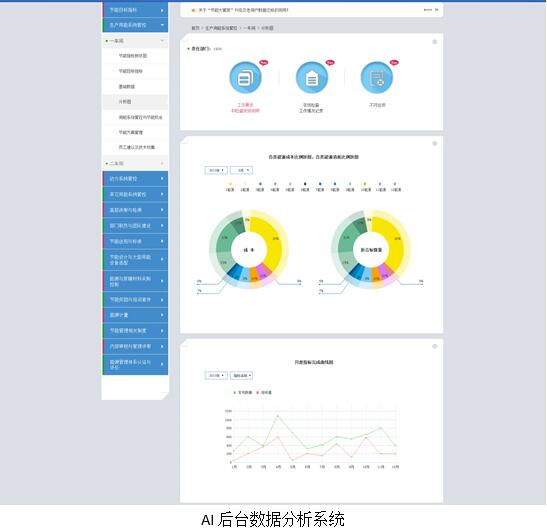Click the speaker announcement icon in the notice bar

194,10
